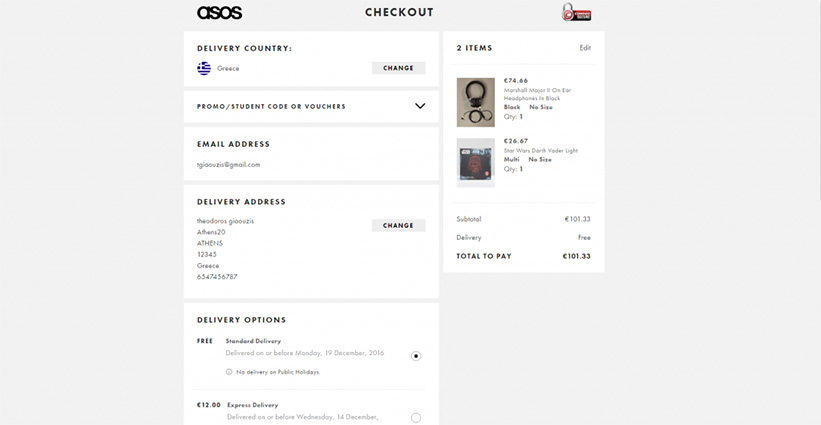Change the delivery address
The height and width of the screenshot is (425, 821).
click(398, 225)
